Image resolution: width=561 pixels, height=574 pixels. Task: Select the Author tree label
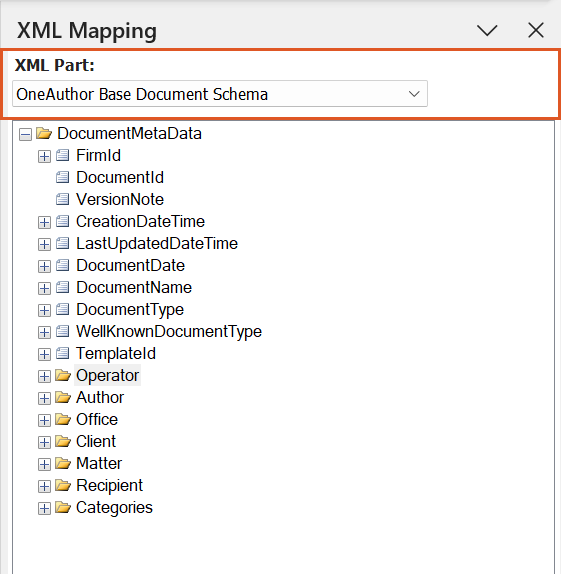(100, 397)
